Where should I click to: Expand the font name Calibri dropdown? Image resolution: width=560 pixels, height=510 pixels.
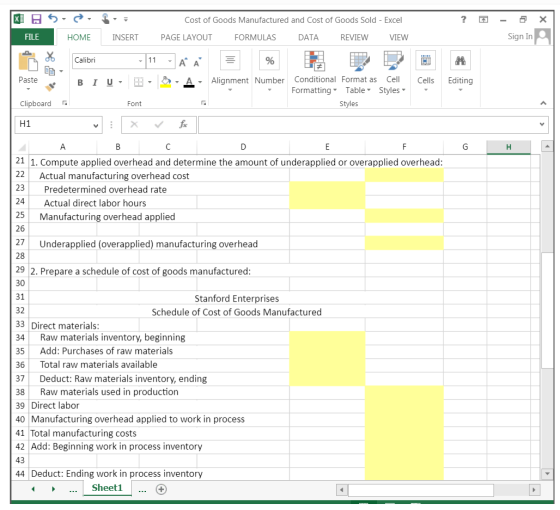140,61
